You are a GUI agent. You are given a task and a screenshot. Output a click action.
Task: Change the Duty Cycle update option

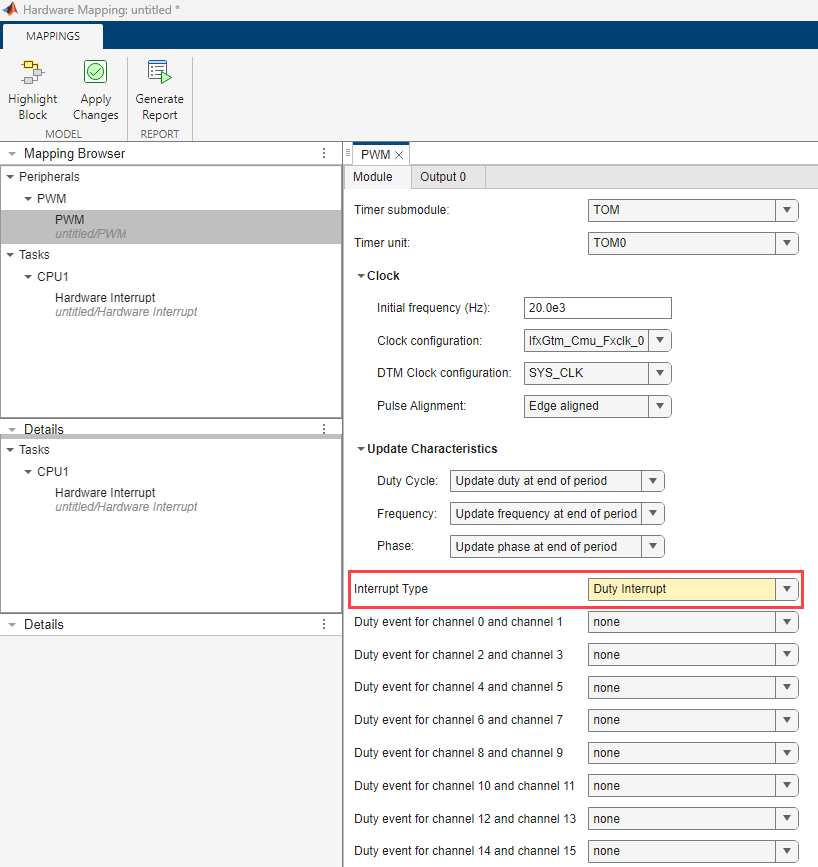pos(652,481)
